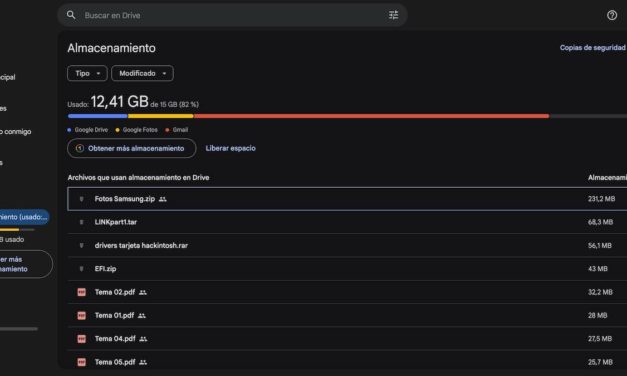The image size is (627, 376).
Task: Select the Tema 02.pdf file name
Action: pyautogui.click(x=115, y=292)
